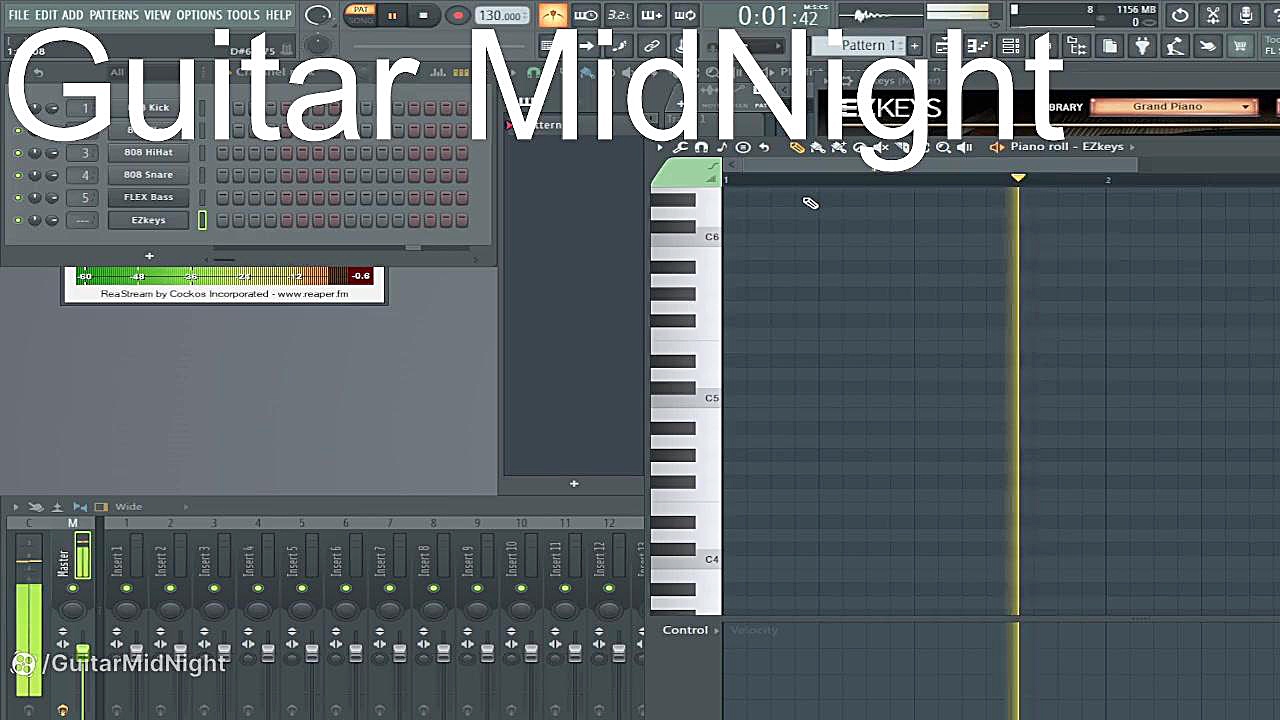Select the 808 Snare channel button
This screenshot has width=1280, height=720.
[148, 175]
